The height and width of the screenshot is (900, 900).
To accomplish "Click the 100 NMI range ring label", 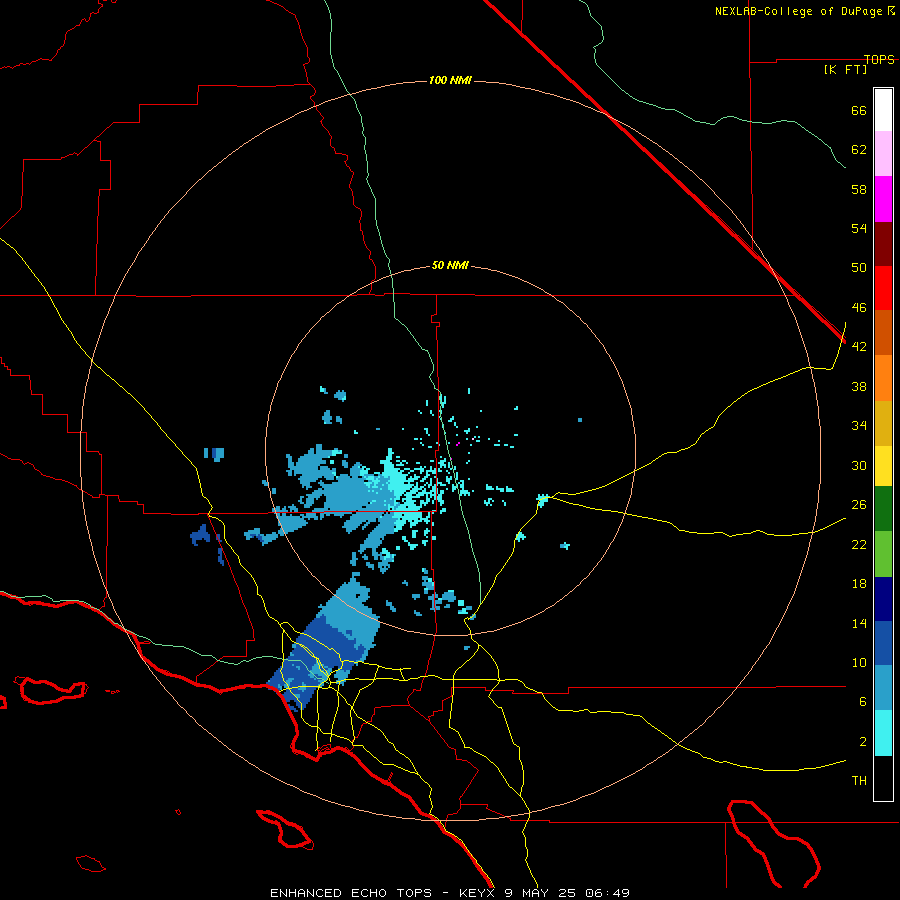I will 450,80.
